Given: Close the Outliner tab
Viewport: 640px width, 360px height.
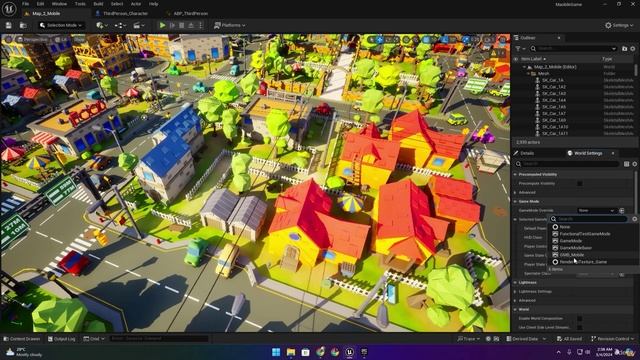Looking at the screenshot, I should coord(559,38).
